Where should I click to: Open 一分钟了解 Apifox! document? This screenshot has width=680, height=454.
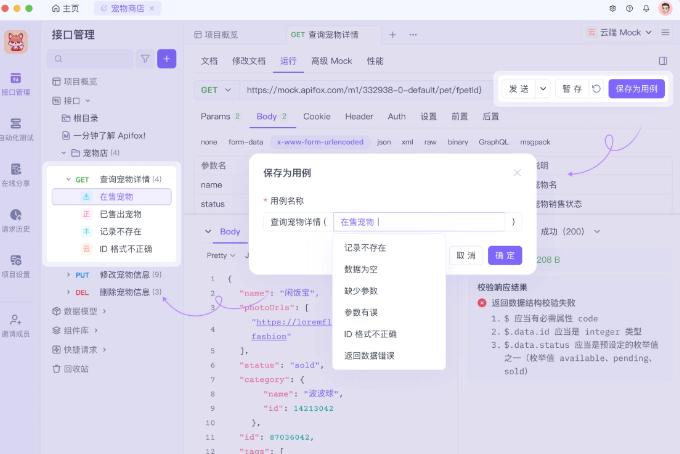[104, 136]
